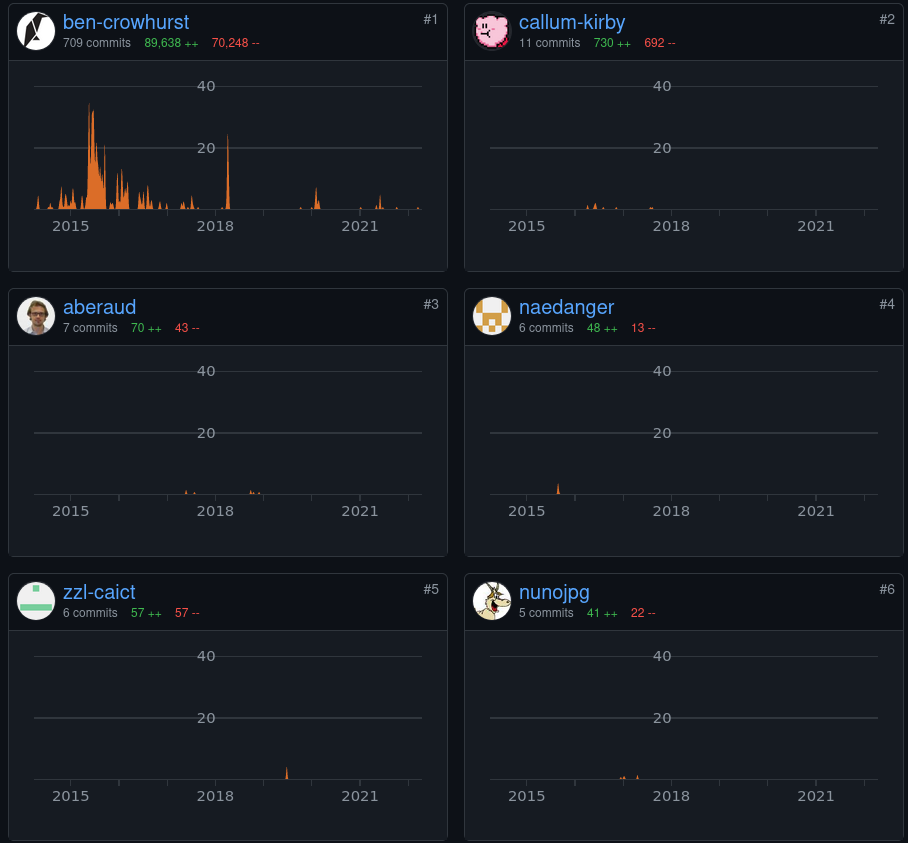The height and width of the screenshot is (843, 908).
Task: Open the callum-kirby profile link
Action: 572,22
